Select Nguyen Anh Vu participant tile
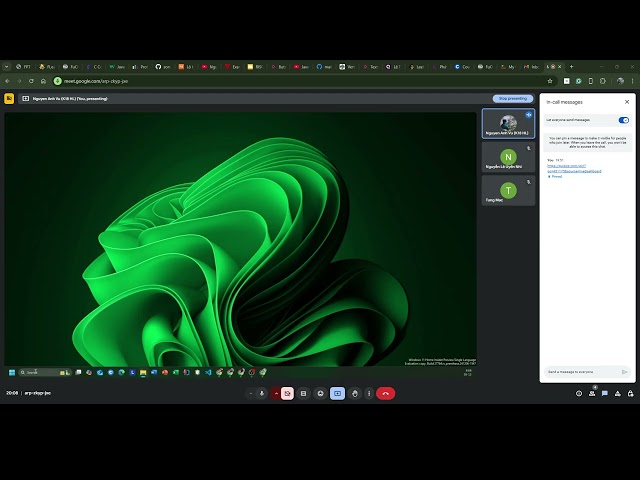 point(508,124)
